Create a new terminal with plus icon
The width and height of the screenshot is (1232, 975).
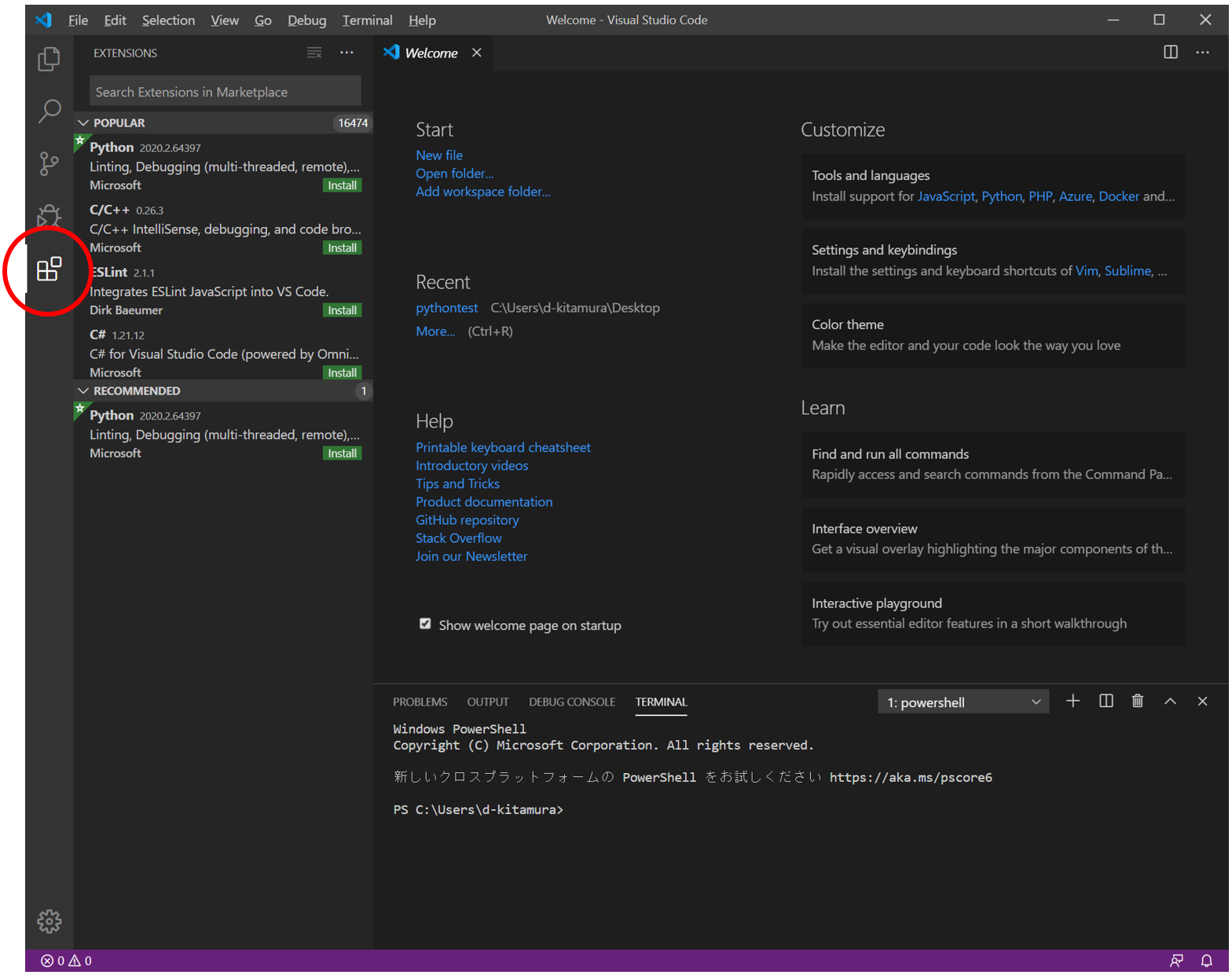1073,701
